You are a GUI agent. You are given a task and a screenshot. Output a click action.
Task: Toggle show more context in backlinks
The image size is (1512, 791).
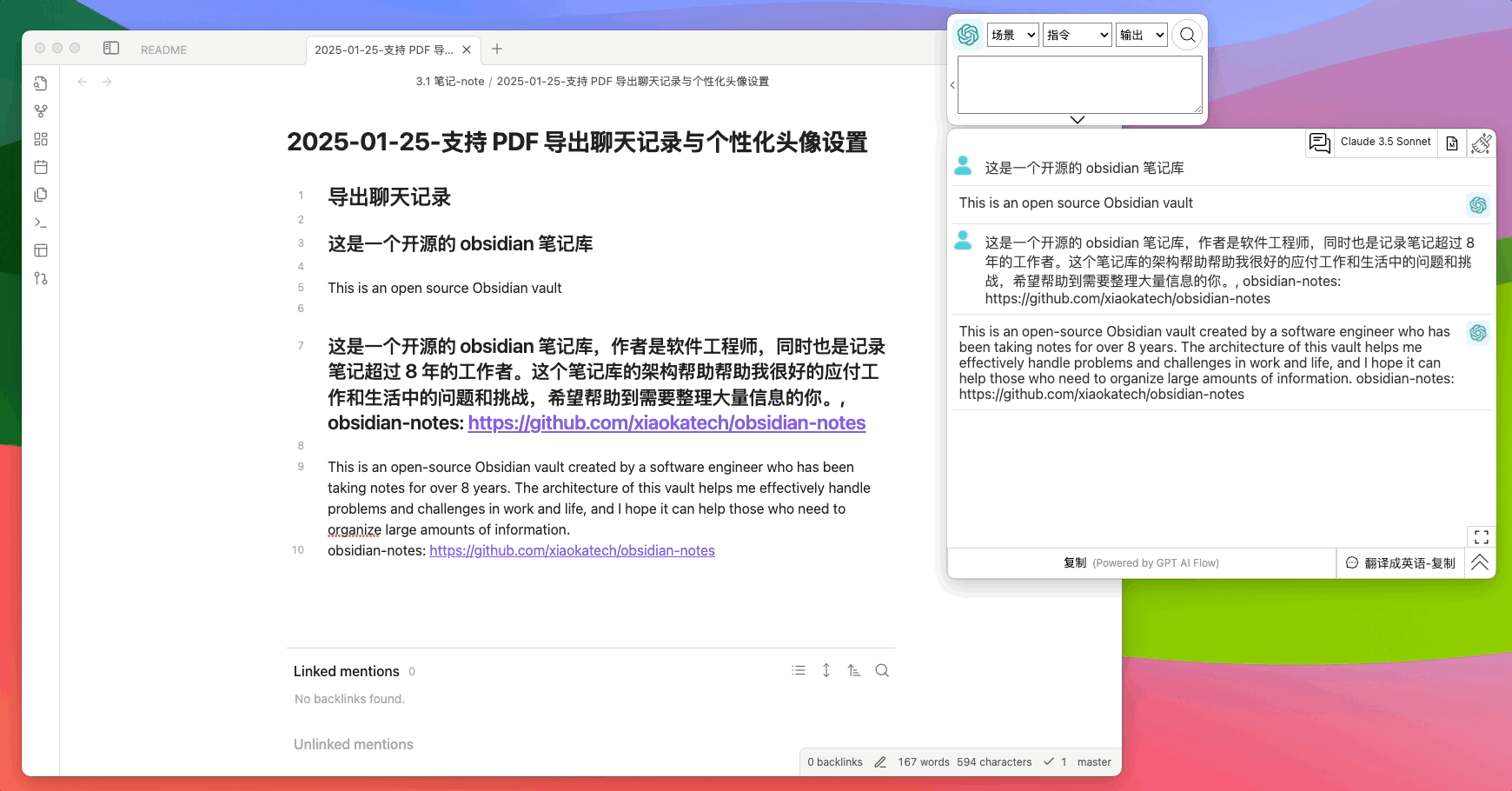pyautogui.click(x=826, y=670)
